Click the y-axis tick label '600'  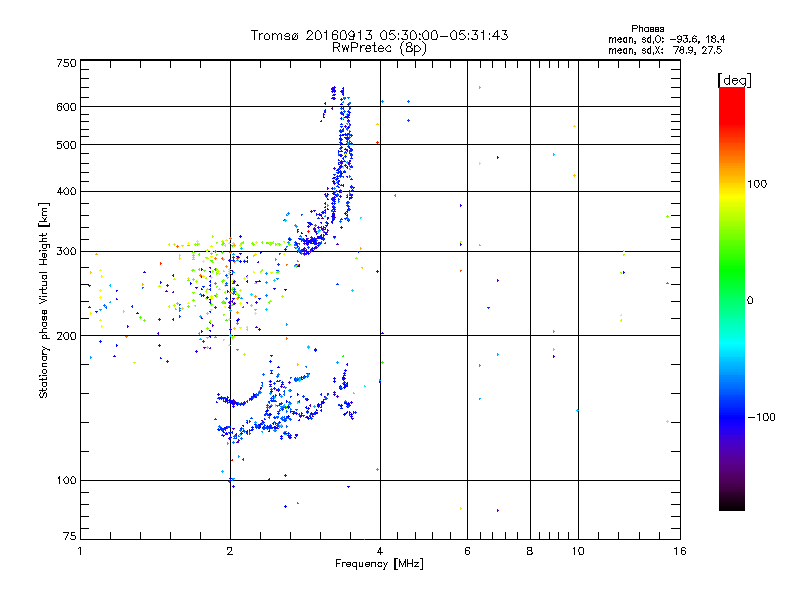coord(66,107)
